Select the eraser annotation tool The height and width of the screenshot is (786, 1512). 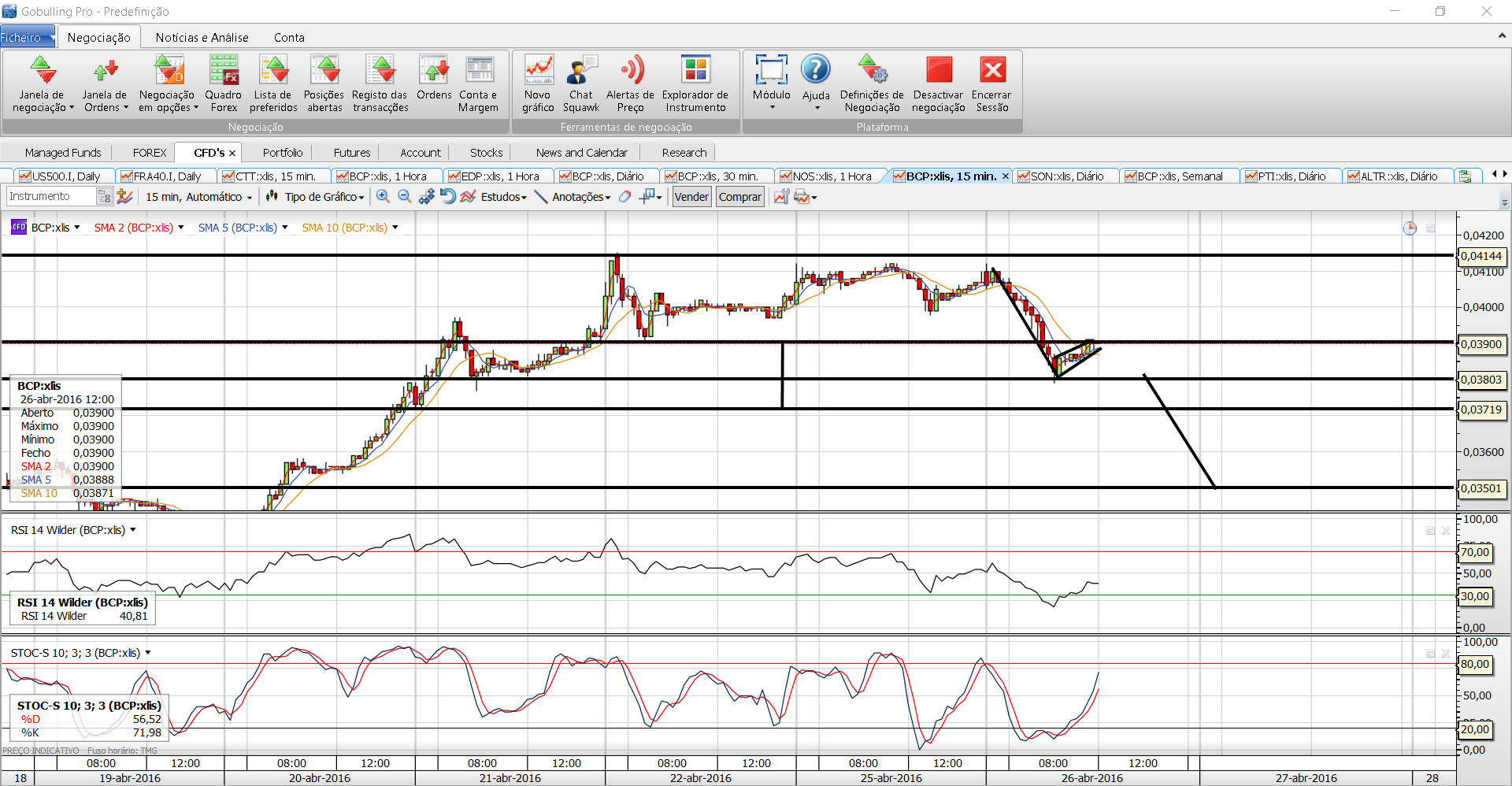point(625,197)
